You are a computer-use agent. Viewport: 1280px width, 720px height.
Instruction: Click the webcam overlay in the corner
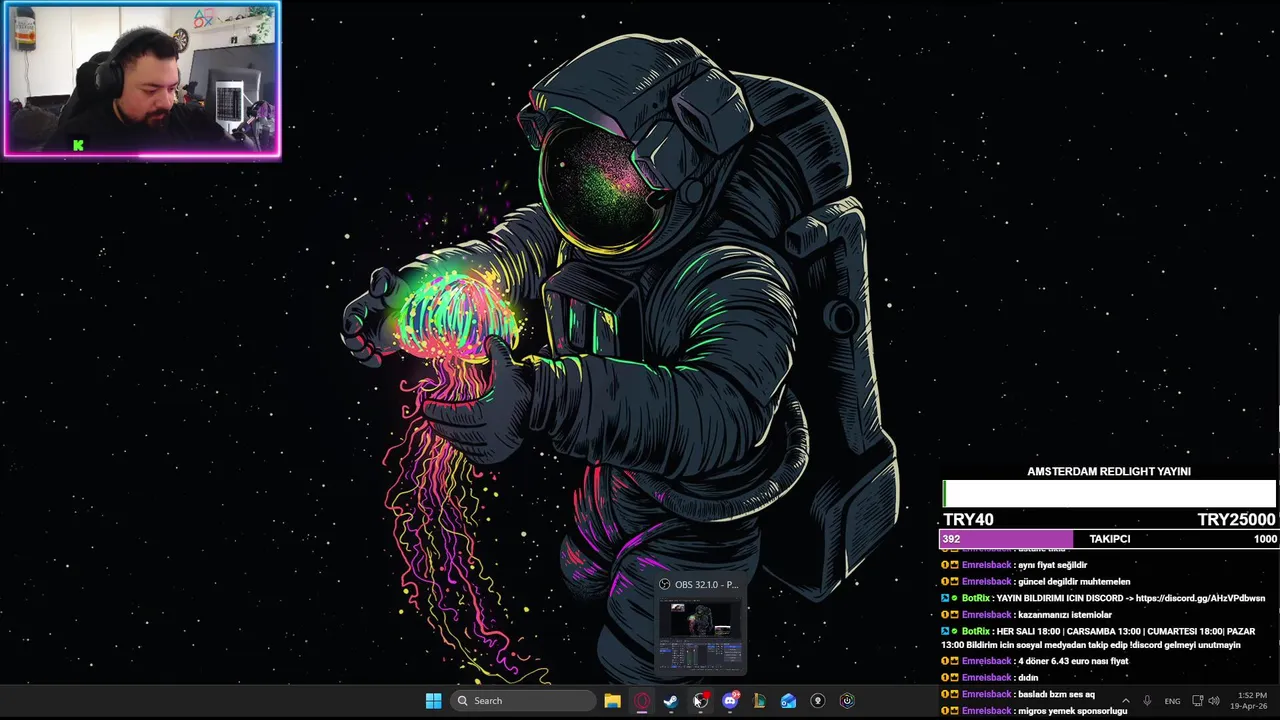pyautogui.click(x=142, y=80)
